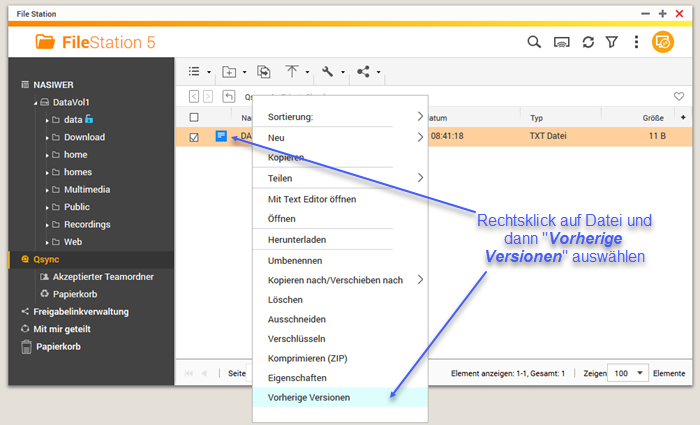Add folder to favorites heart icon
This screenshot has width=700, height=425.
point(679,96)
